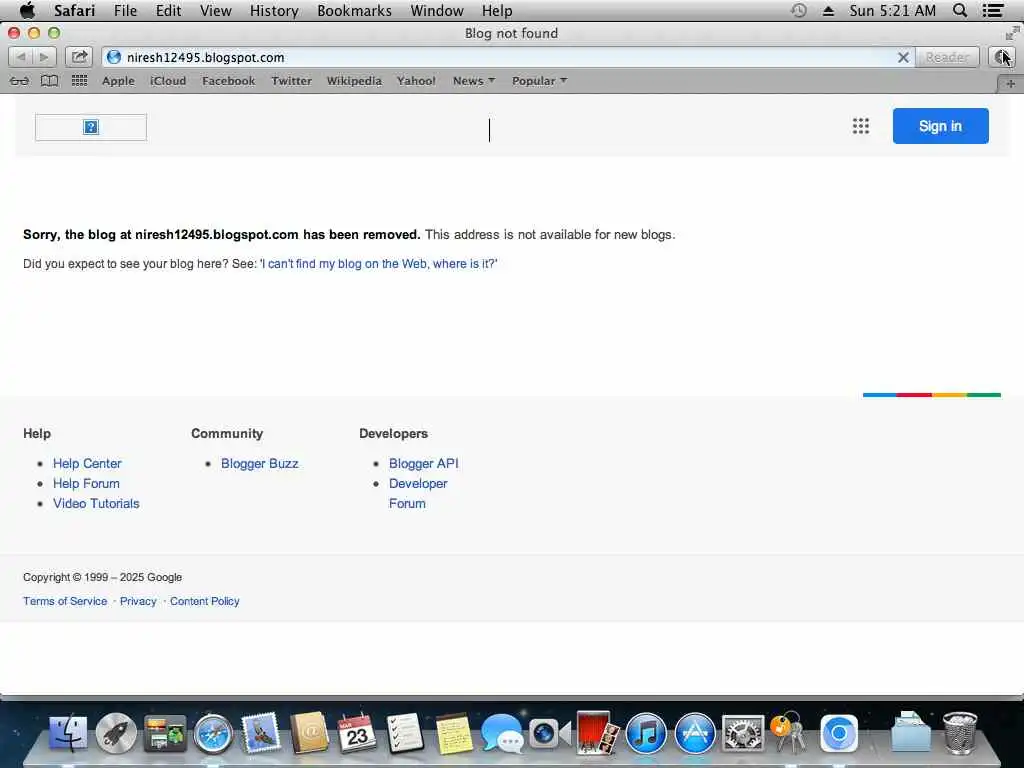Click the Wikipedia bookmark
This screenshot has width=1024, height=768.
tap(354, 81)
